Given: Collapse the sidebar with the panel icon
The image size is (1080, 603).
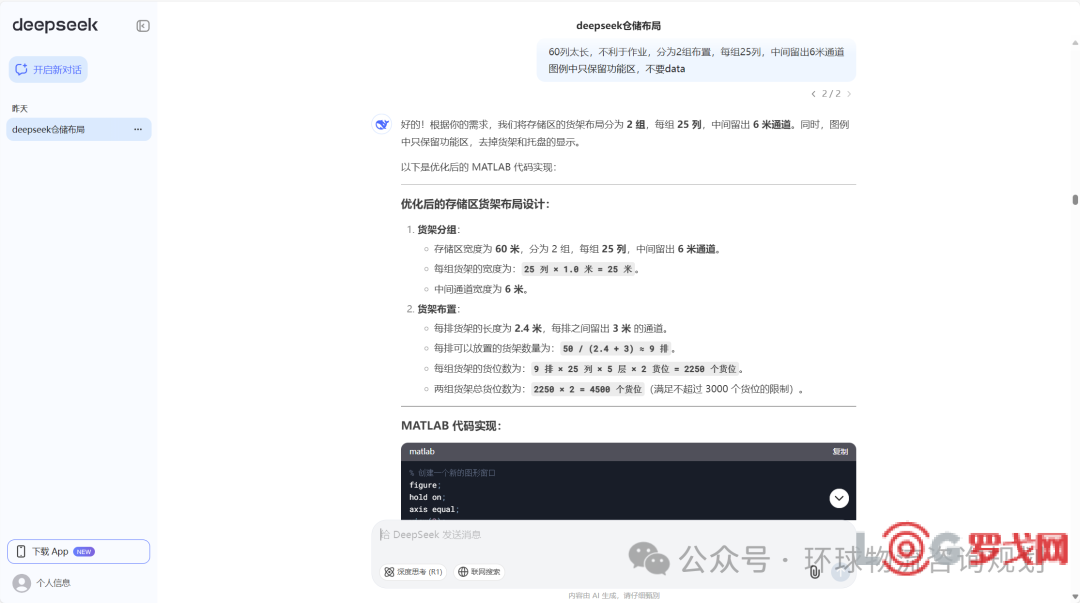Looking at the screenshot, I should [x=143, y=26].
